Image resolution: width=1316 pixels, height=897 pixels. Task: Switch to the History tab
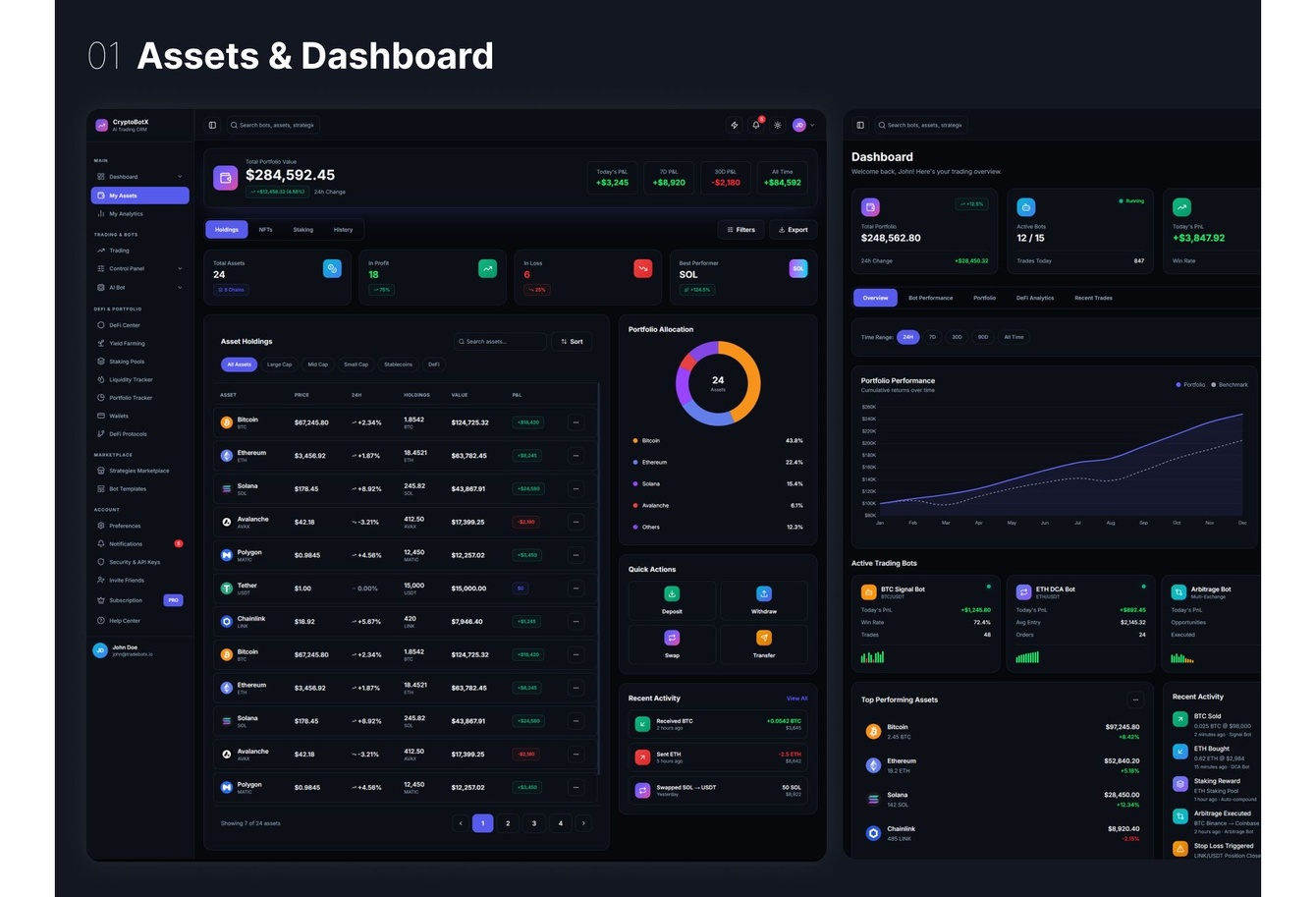coord(343,230)
